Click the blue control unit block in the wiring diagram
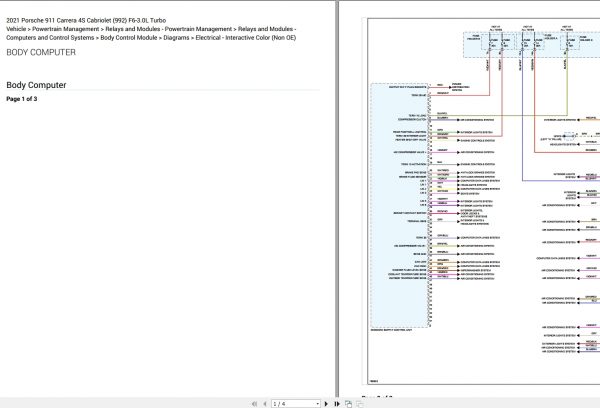The width and height of the screenshot is (600, 408). (x=399, y=205)
